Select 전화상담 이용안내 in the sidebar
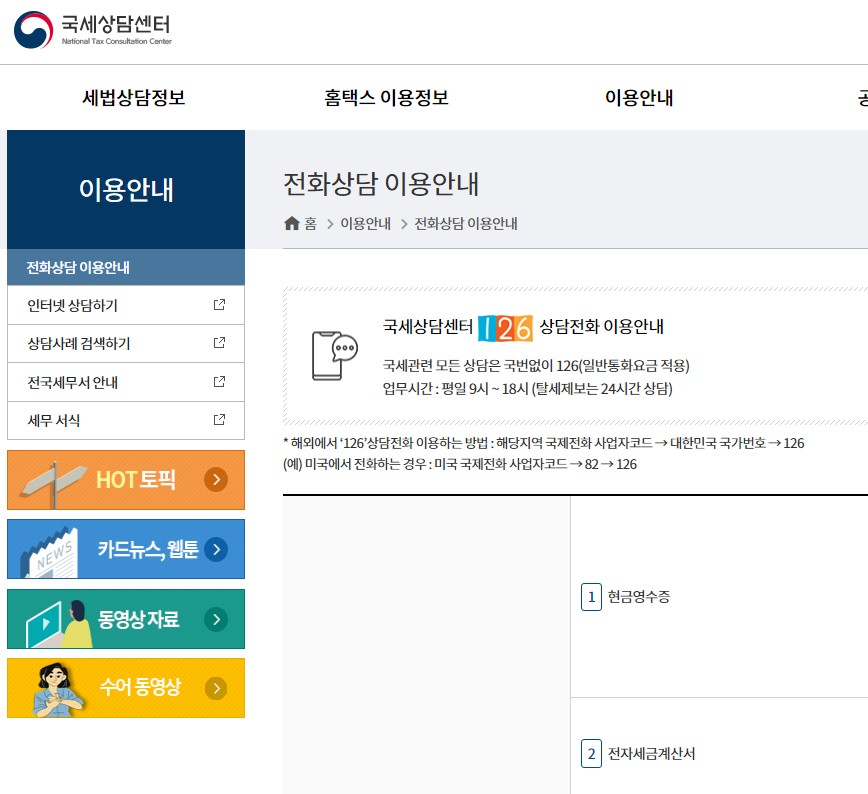Screen dimensions: 868x794 126,267
